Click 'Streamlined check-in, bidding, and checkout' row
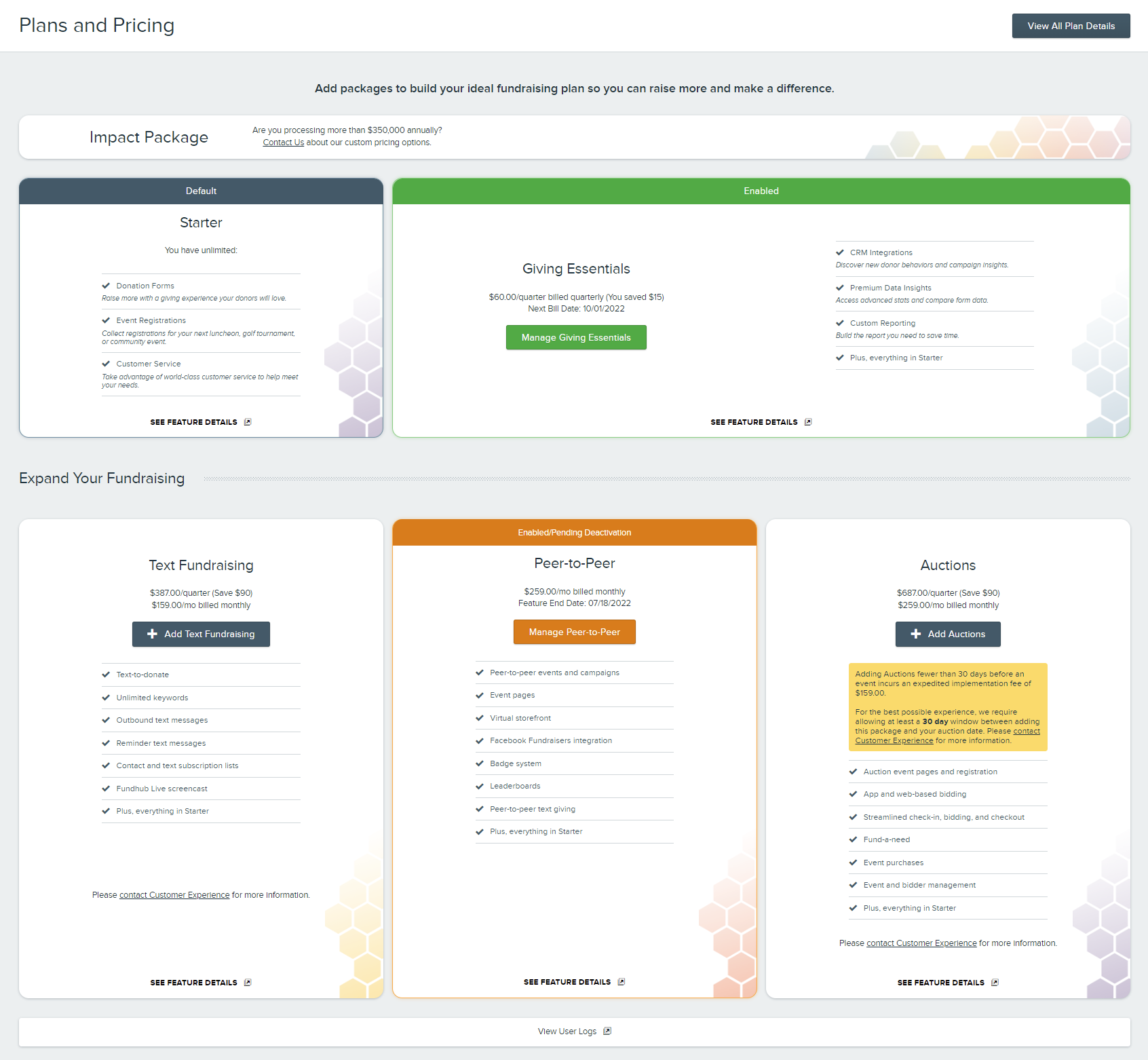The height and width of the screenshot is (1060, 1148). [x=948, y=817]
